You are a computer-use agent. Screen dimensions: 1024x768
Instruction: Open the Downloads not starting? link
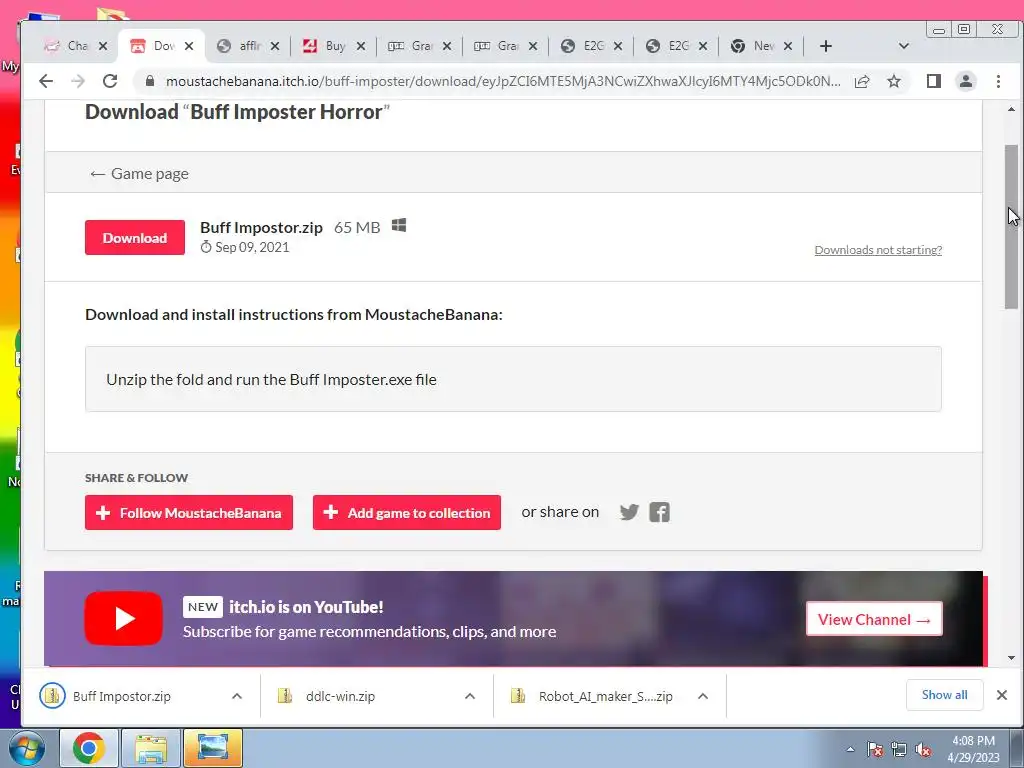pos(878,249)
